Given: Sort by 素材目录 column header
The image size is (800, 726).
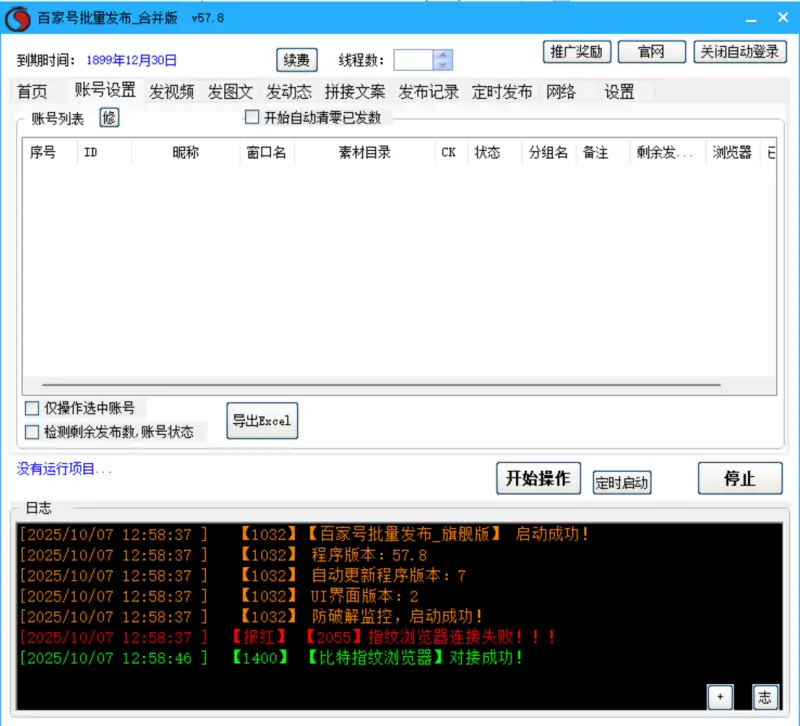Looking at the screenshot, I should click(365, 153).
